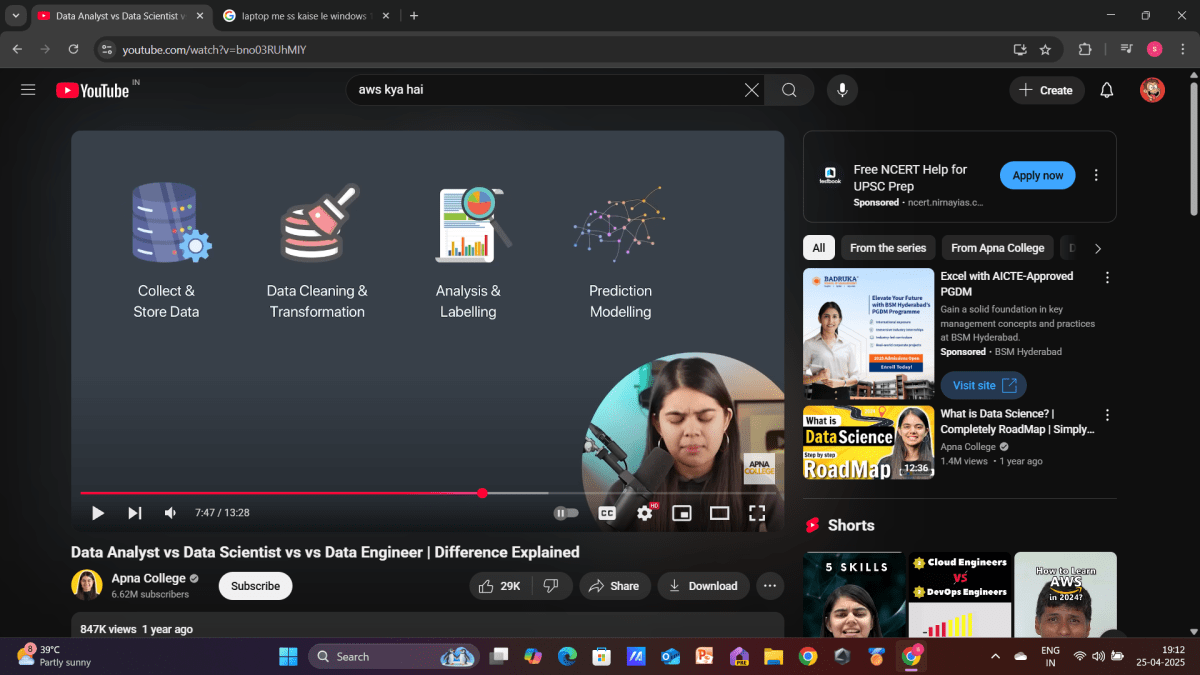The image size is (1200, 675).
Task: Reload the page
Action: pos(73,49)
